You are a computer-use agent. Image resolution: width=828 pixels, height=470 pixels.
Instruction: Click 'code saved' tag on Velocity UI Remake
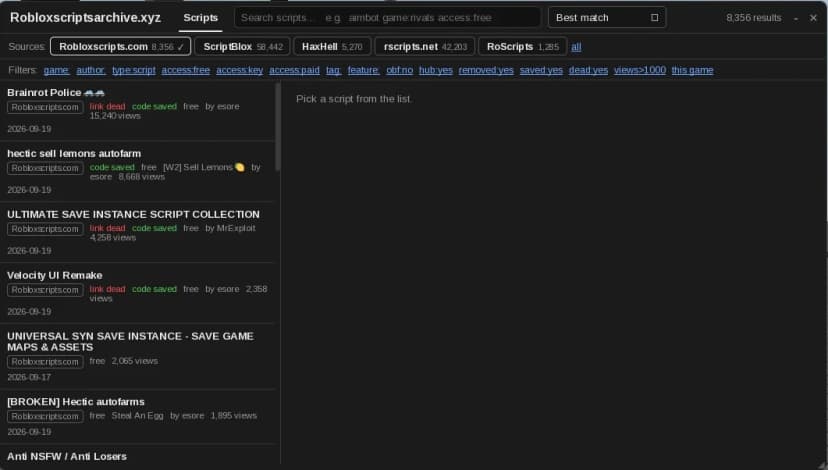coord(154,289)
